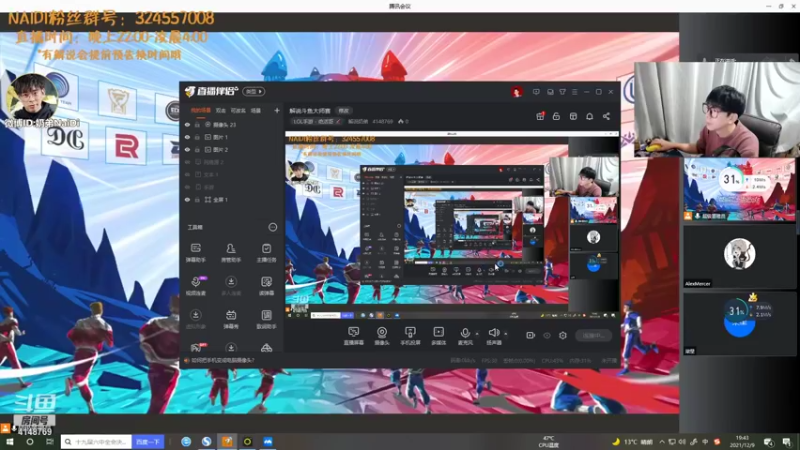This screenshot has width=800, height=450.
Task: Click the 直播屏幕 screen capture button
Action: (354, 336)
